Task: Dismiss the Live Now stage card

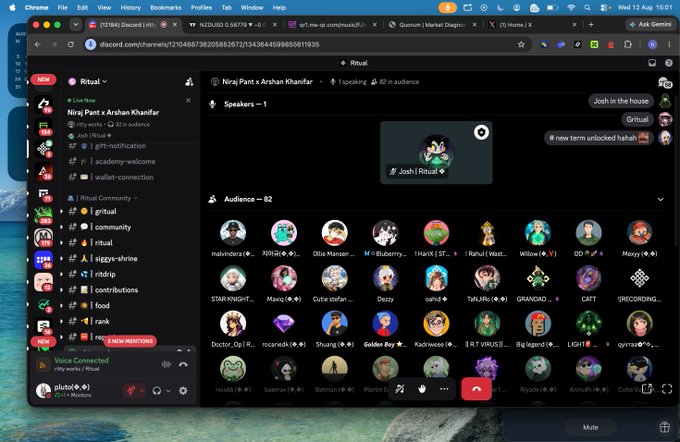Action: click(188, 100)
